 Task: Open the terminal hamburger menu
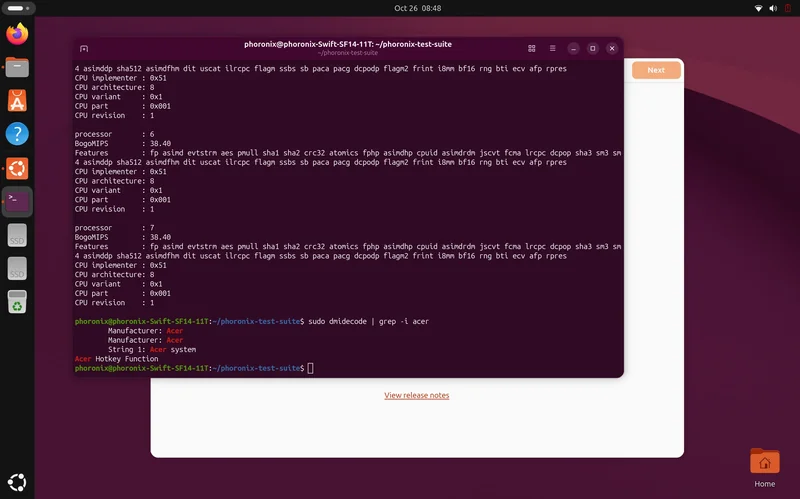tap(553, 48)
